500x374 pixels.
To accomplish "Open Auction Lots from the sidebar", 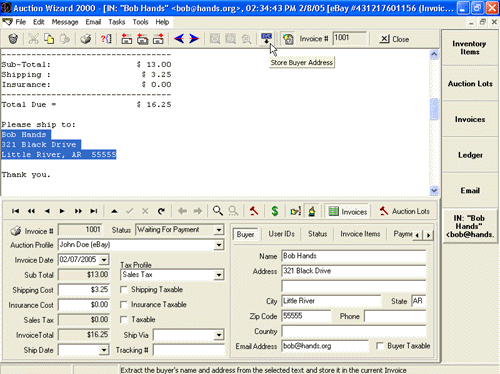I will tap(470, 84).
